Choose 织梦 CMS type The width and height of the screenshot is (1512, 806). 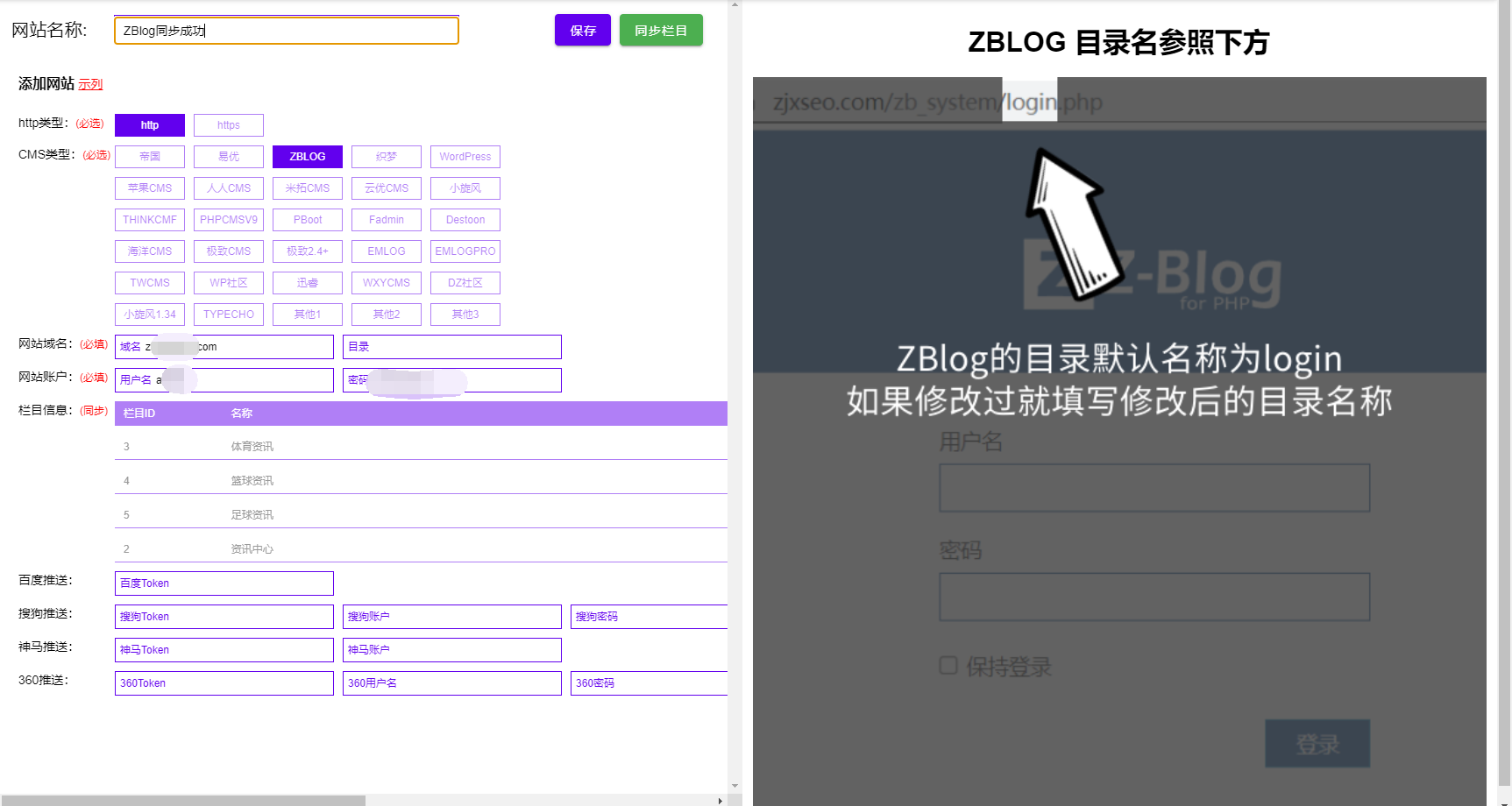pyautogui.click(x=387, y=157)
